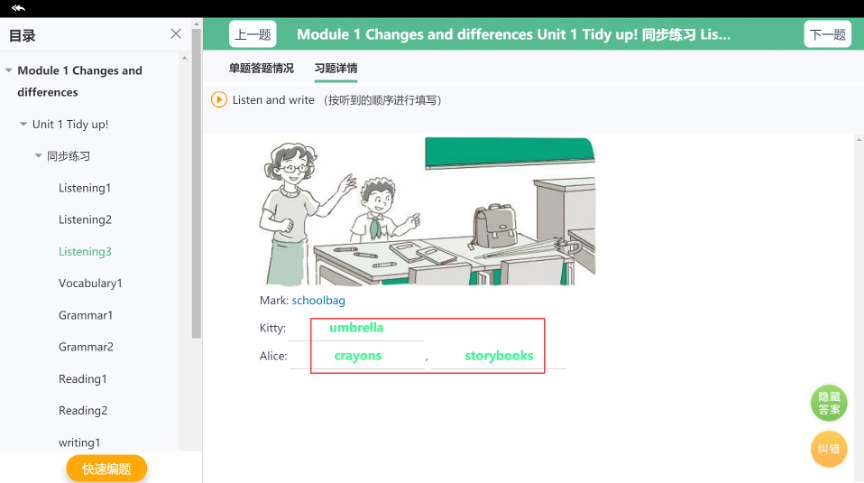Viewport: 864px width, 483px height.
Task: Select the 习题详情 tab
Action: 336,68
